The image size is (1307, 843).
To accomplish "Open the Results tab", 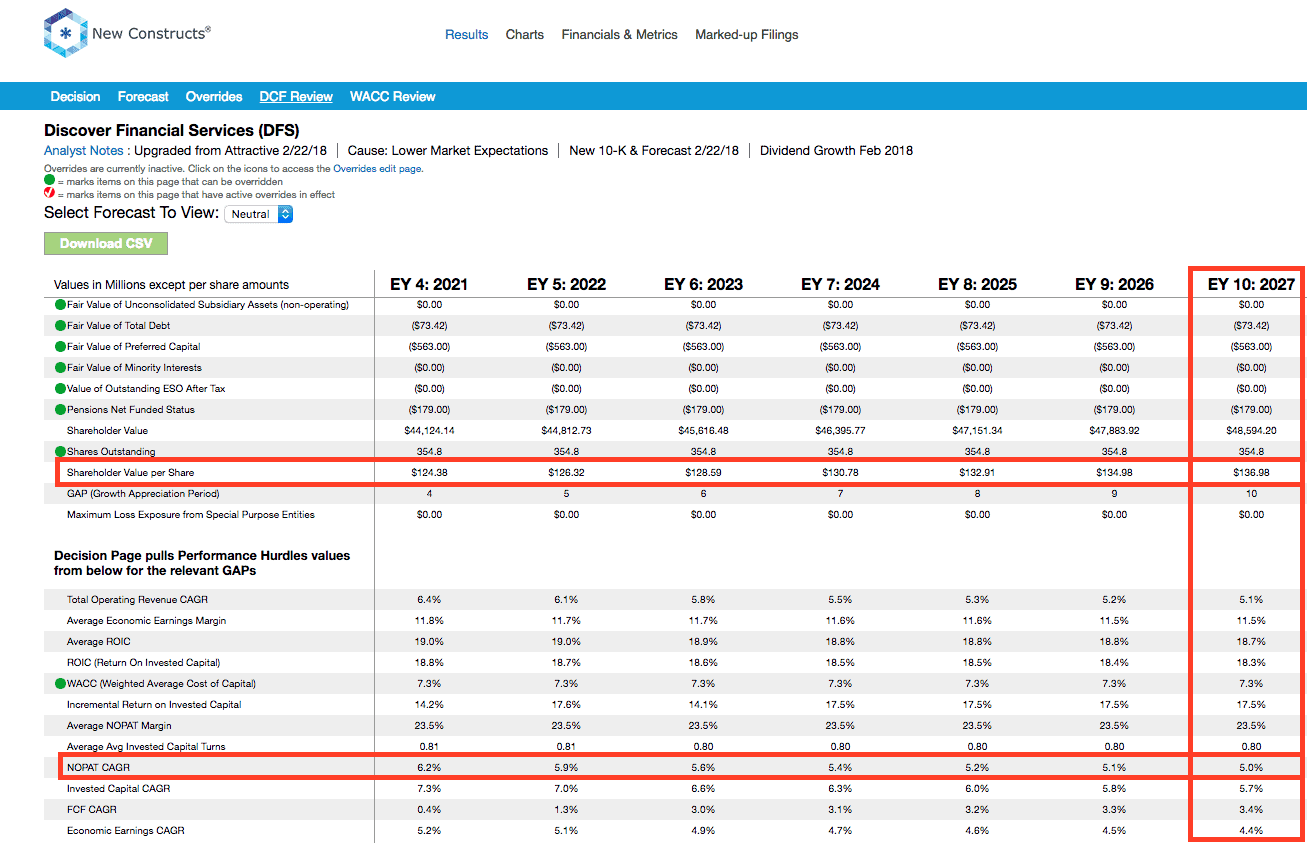I will point(467,35).
